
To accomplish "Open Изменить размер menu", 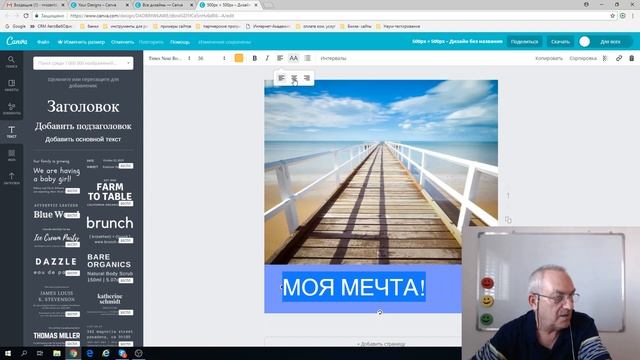I will click(81, 42).
